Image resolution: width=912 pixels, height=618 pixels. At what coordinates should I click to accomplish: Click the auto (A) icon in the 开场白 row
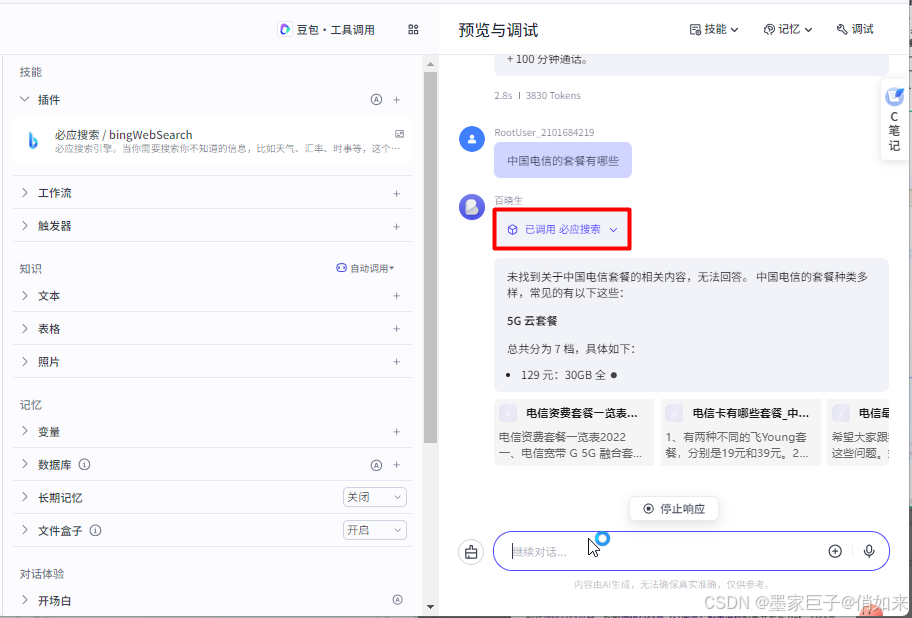[398, 600]
